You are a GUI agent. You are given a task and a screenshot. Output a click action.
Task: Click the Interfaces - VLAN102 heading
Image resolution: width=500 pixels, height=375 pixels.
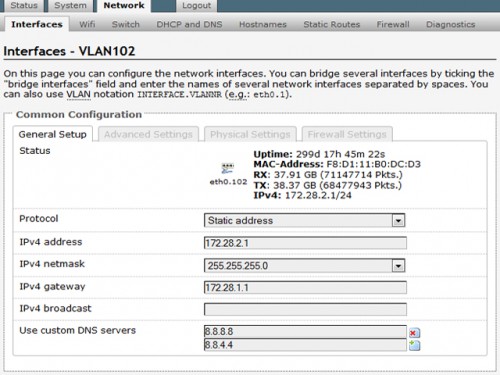point(69,51)
